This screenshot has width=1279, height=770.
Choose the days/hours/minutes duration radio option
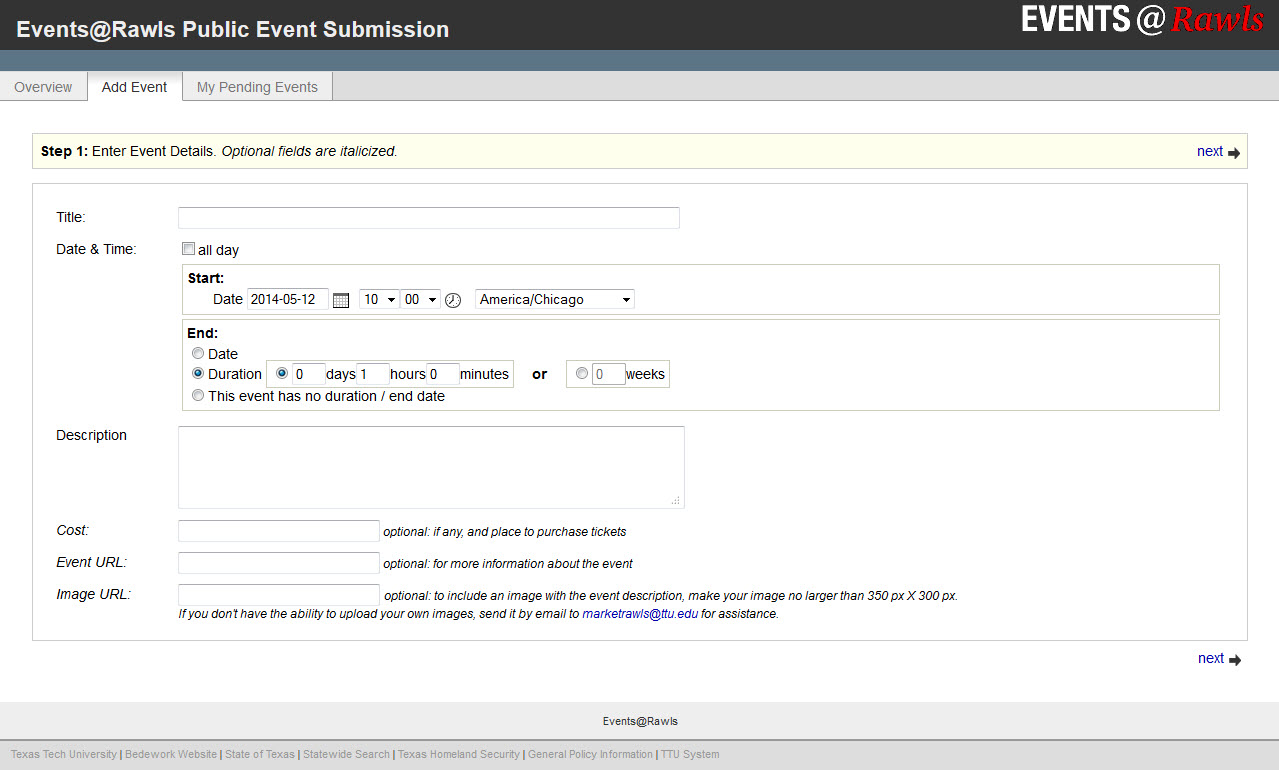point(282,374)
